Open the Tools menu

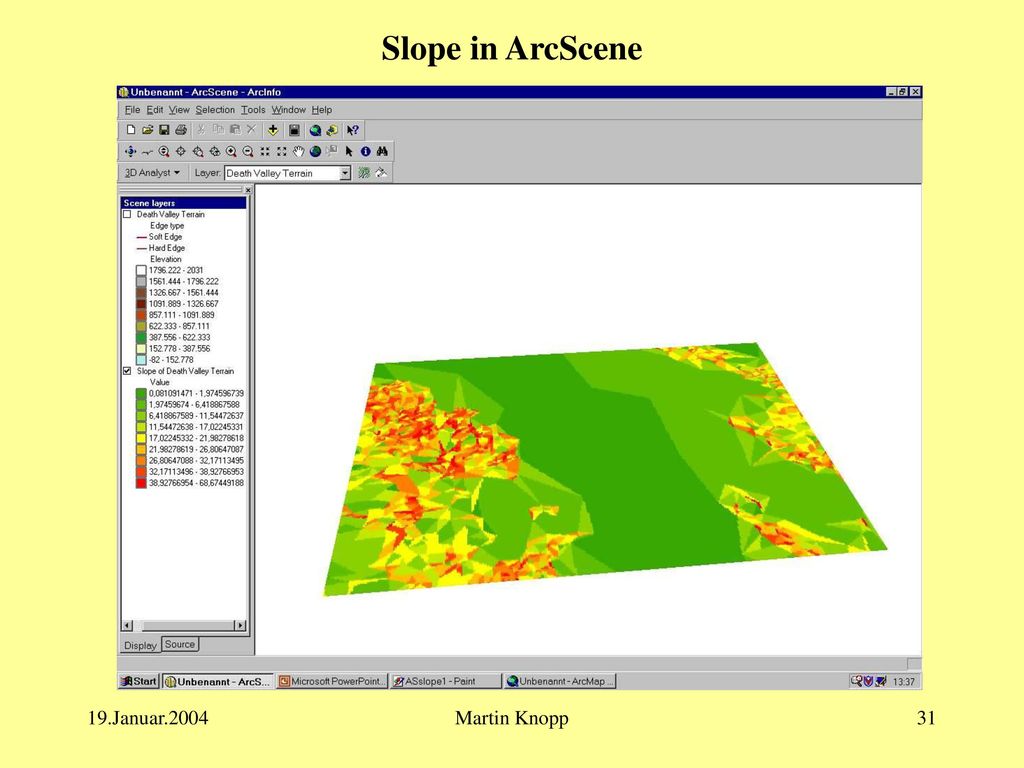(253, 110)
